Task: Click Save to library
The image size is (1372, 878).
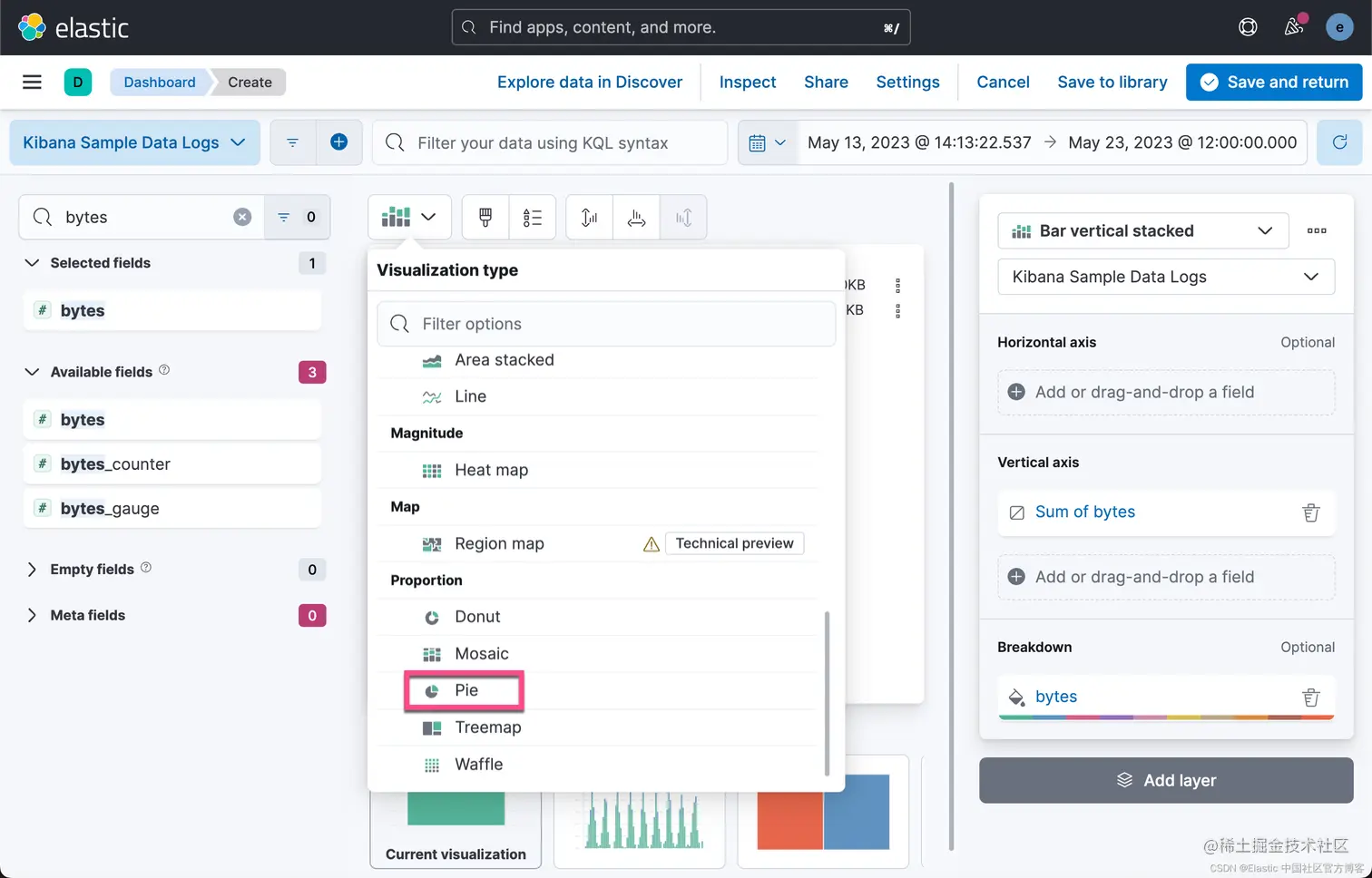Action: [x=1112, y=83]
